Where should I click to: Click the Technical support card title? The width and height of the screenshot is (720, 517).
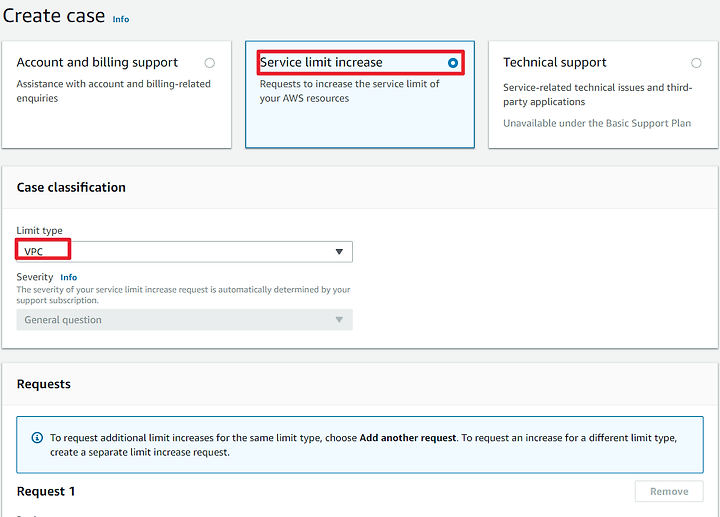pos(555,62)
